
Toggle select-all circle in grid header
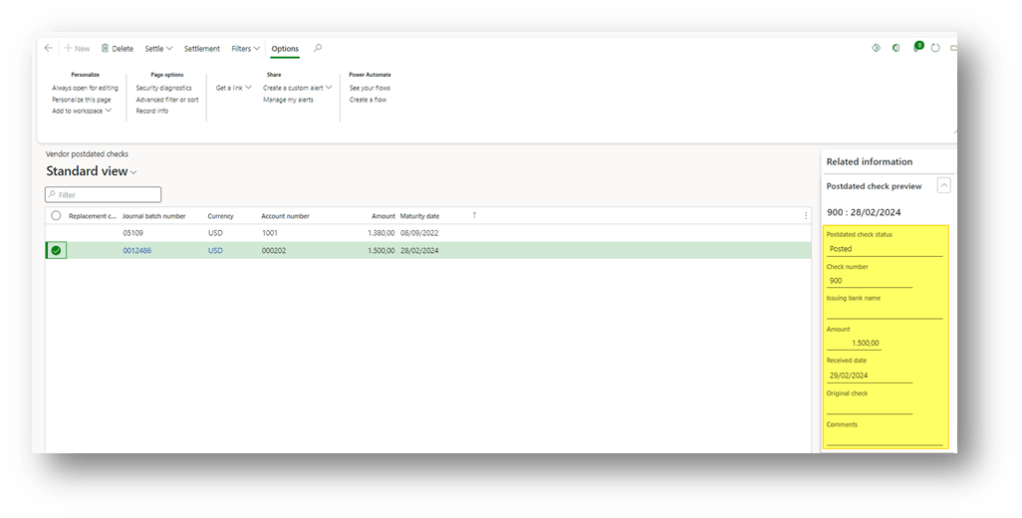pyautogui.click(x=56, y=216)
